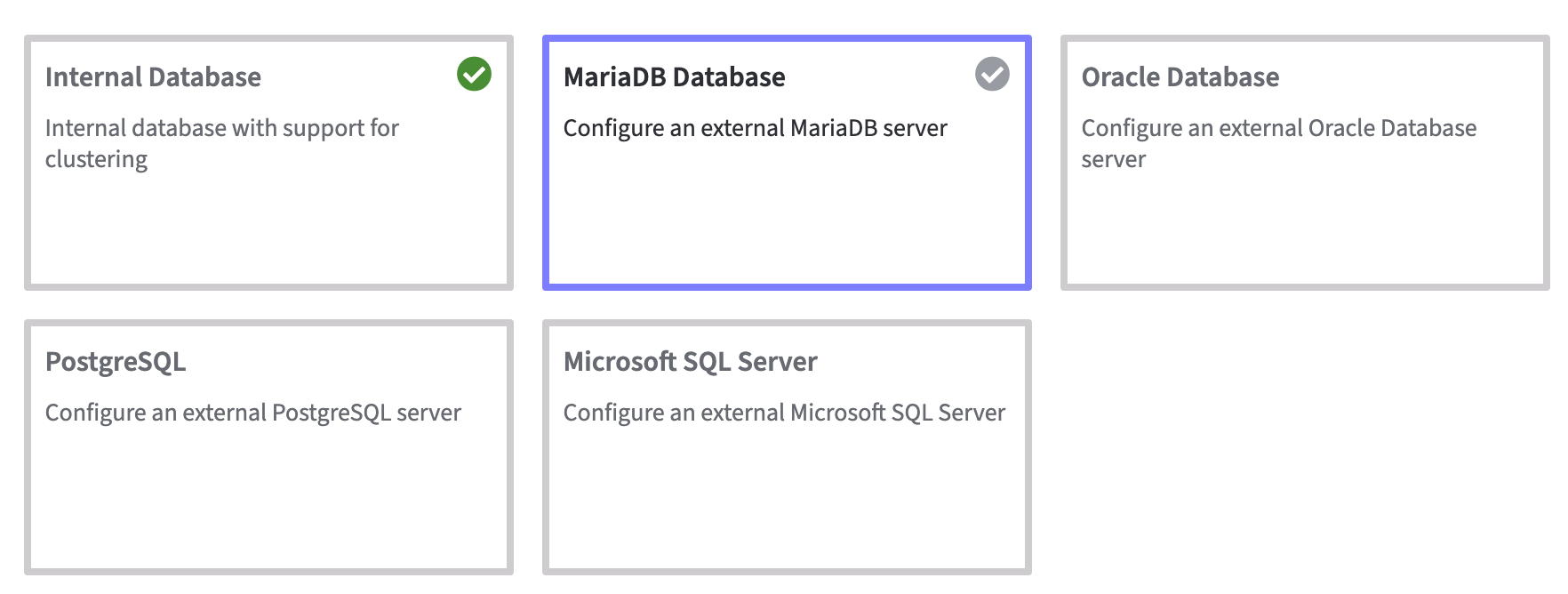
Task: Click the "MariaDB Database" heading
Action: tap(674, 77)
